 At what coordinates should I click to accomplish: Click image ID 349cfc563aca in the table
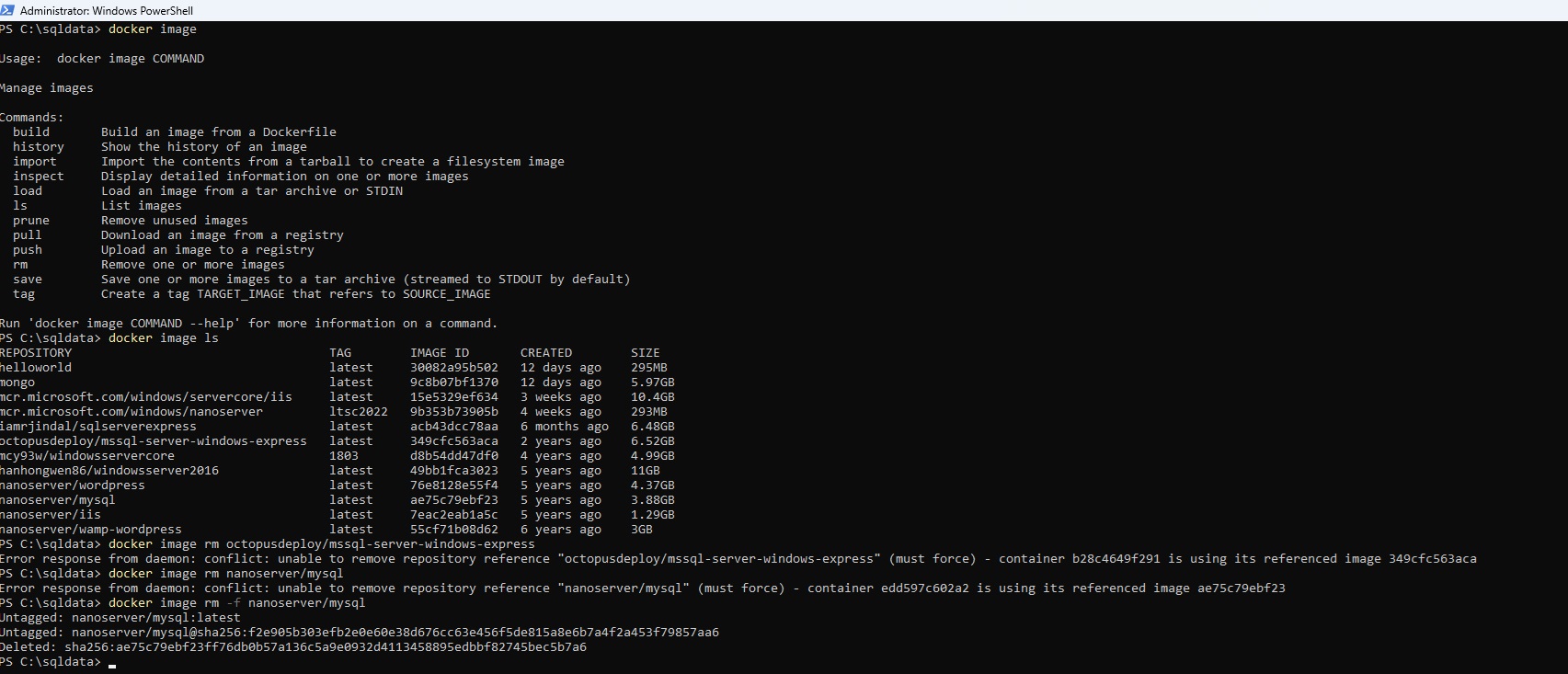coord(454,441)
